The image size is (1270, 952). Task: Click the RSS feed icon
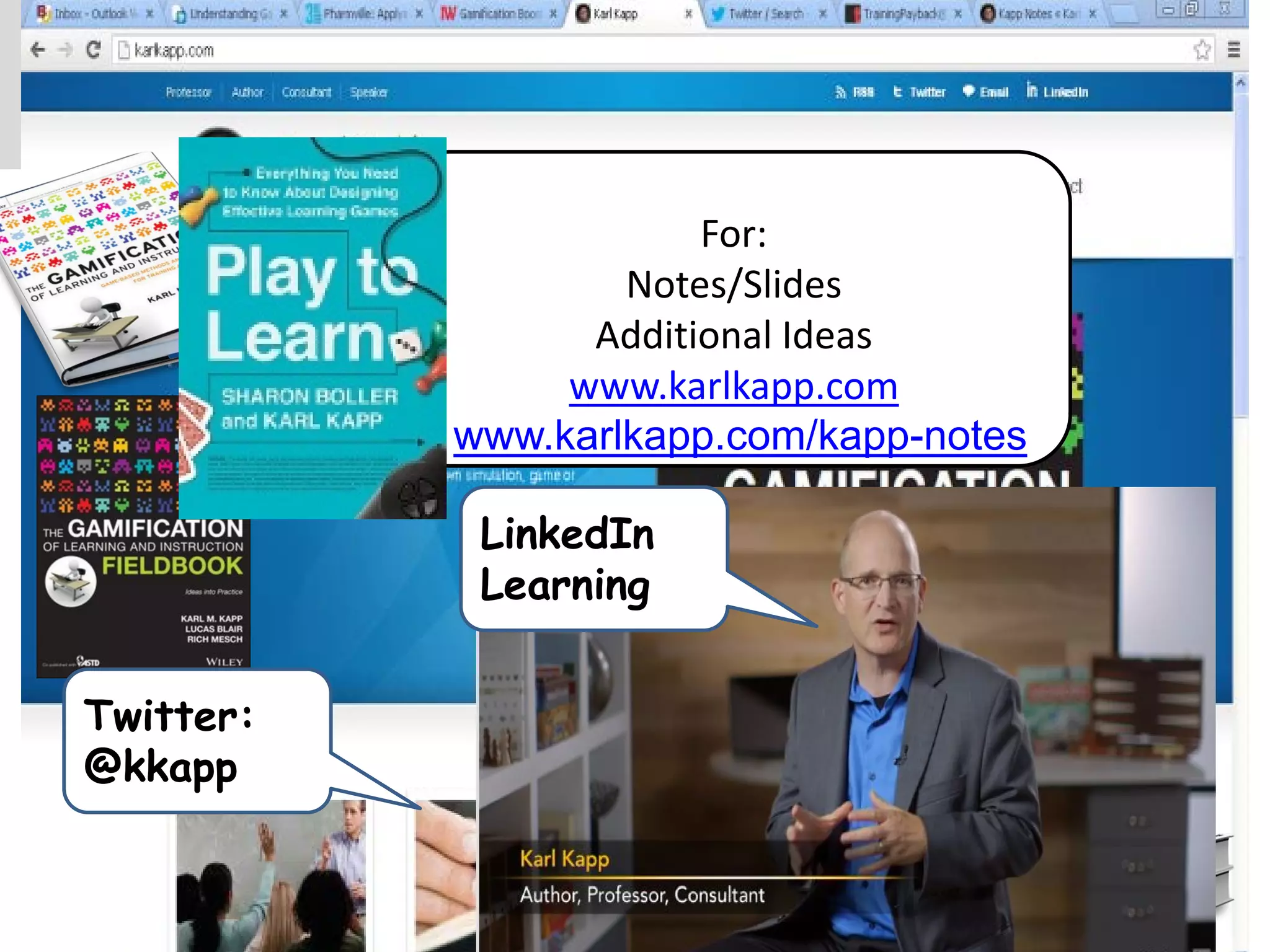[841, 92]
